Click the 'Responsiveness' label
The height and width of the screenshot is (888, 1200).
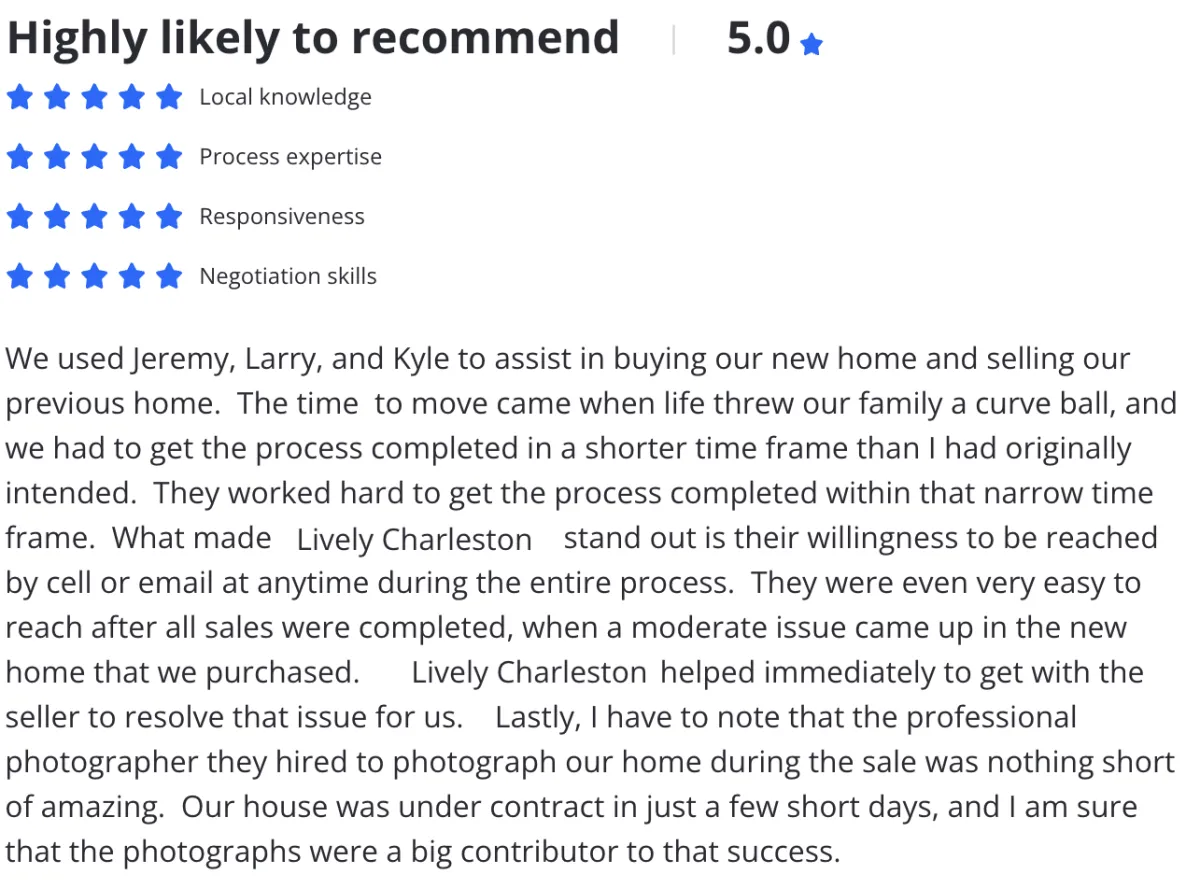(282, 217)
